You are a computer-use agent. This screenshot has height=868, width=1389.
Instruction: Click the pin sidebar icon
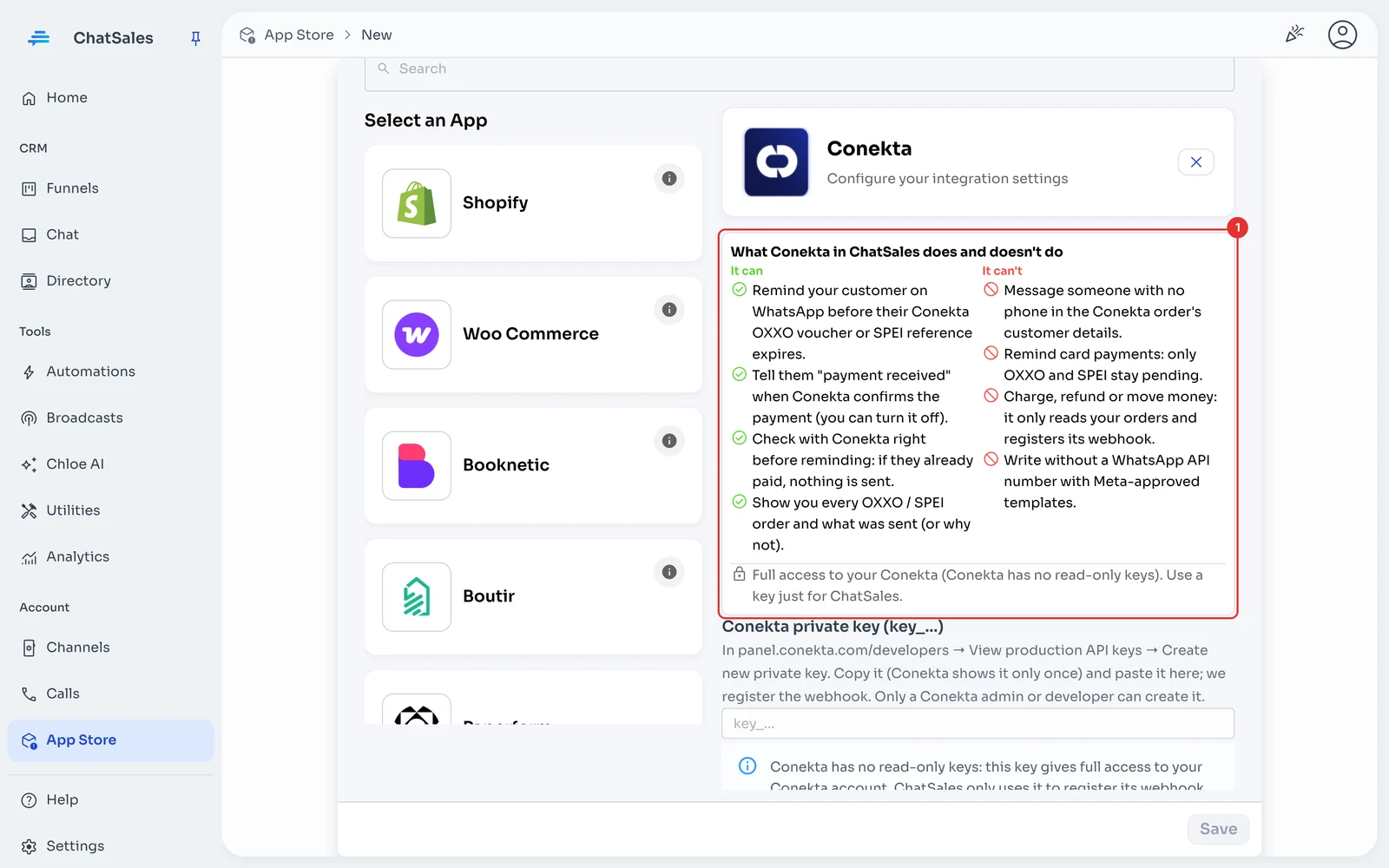click(x=195, y=38)
